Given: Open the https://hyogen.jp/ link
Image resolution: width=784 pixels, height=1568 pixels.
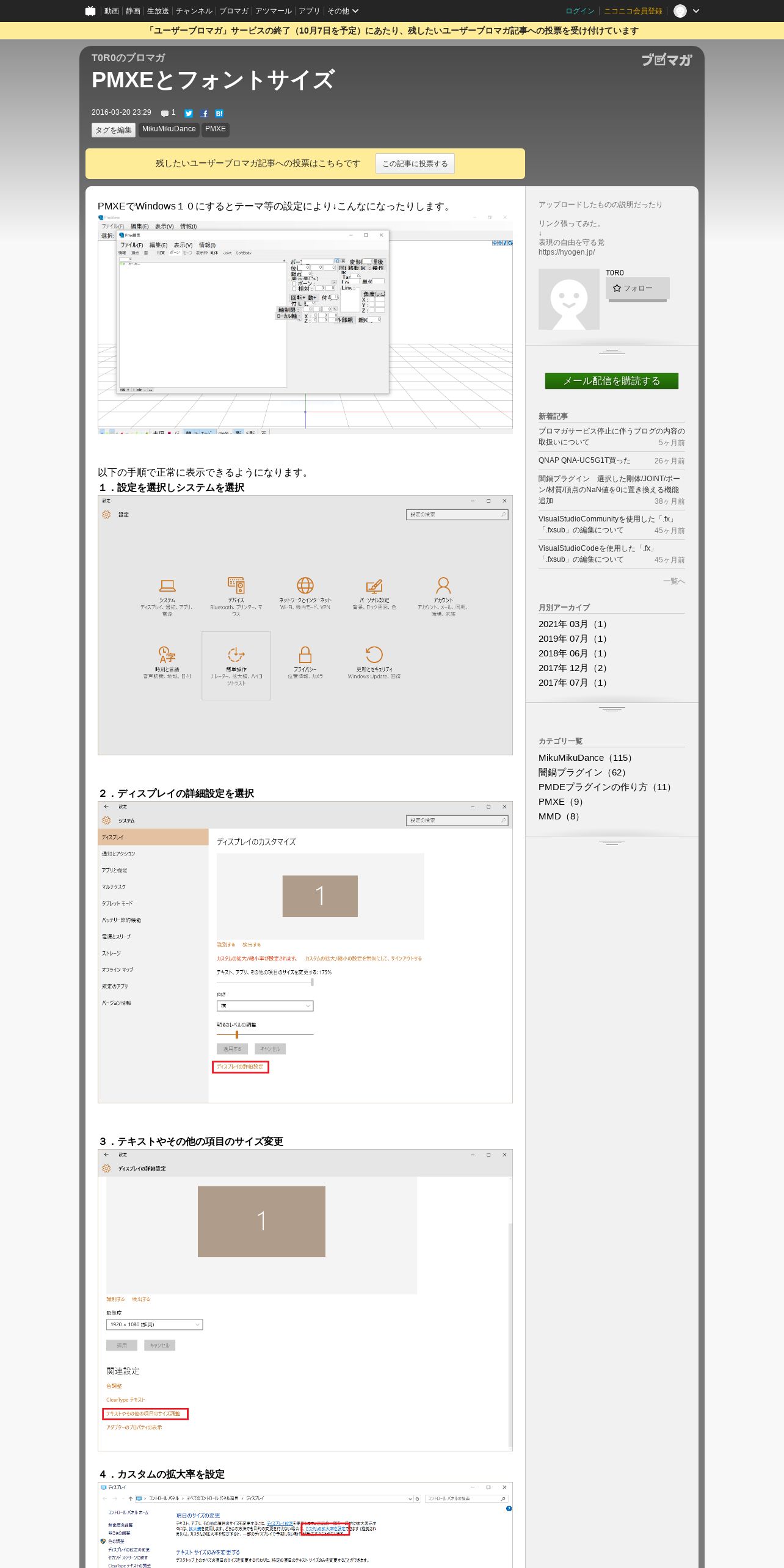Looking at the screenshot, I should pyautogui.click(x=567, y=252).
